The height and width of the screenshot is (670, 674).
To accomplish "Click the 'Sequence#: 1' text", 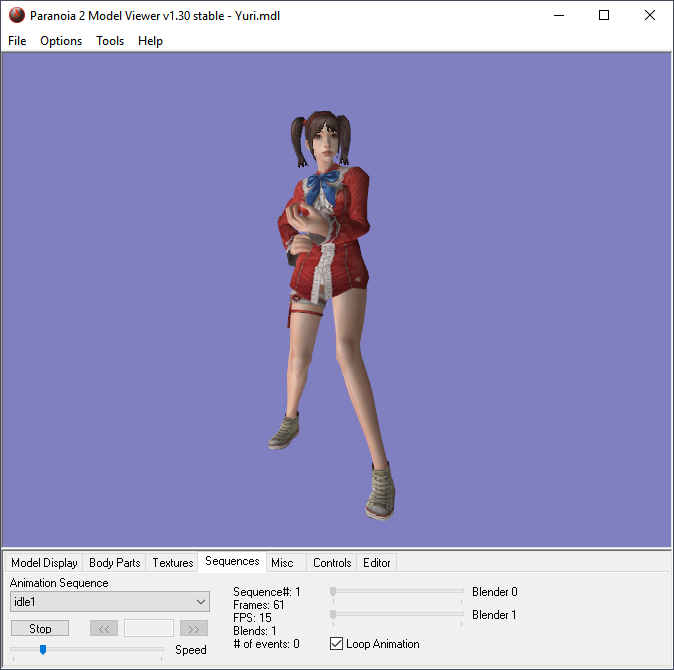I will tap(267, 592).
